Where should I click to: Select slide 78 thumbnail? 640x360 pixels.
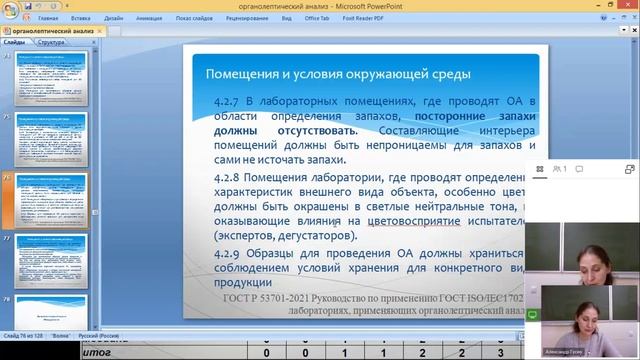point(51,312)
